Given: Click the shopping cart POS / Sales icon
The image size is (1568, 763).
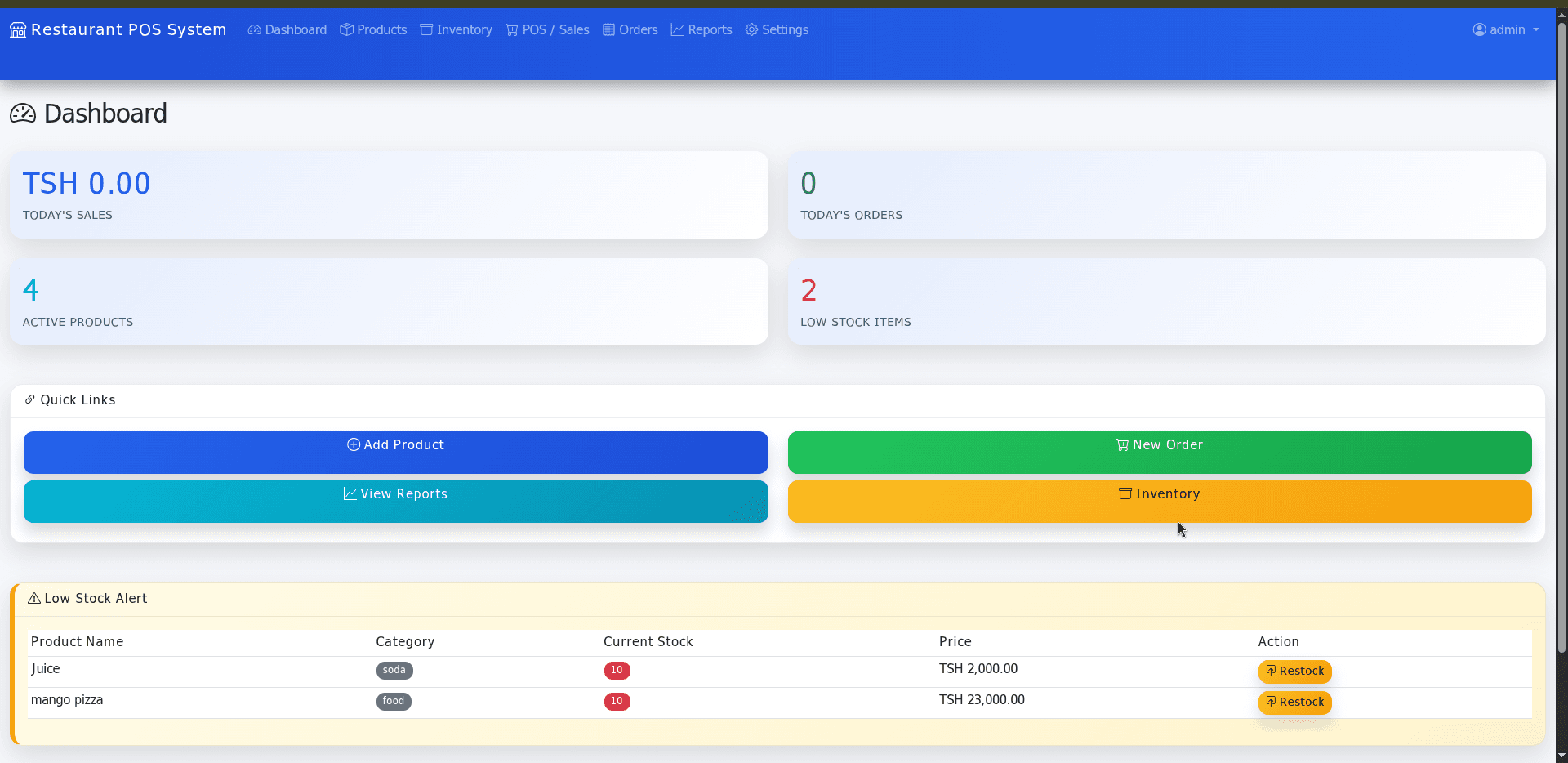Looking at the screenshot, I should coord(510,29).
